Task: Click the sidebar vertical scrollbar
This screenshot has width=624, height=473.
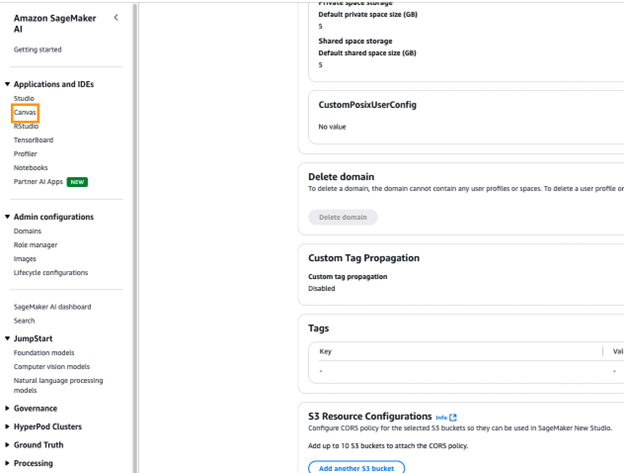Action: tap(135, 238)
